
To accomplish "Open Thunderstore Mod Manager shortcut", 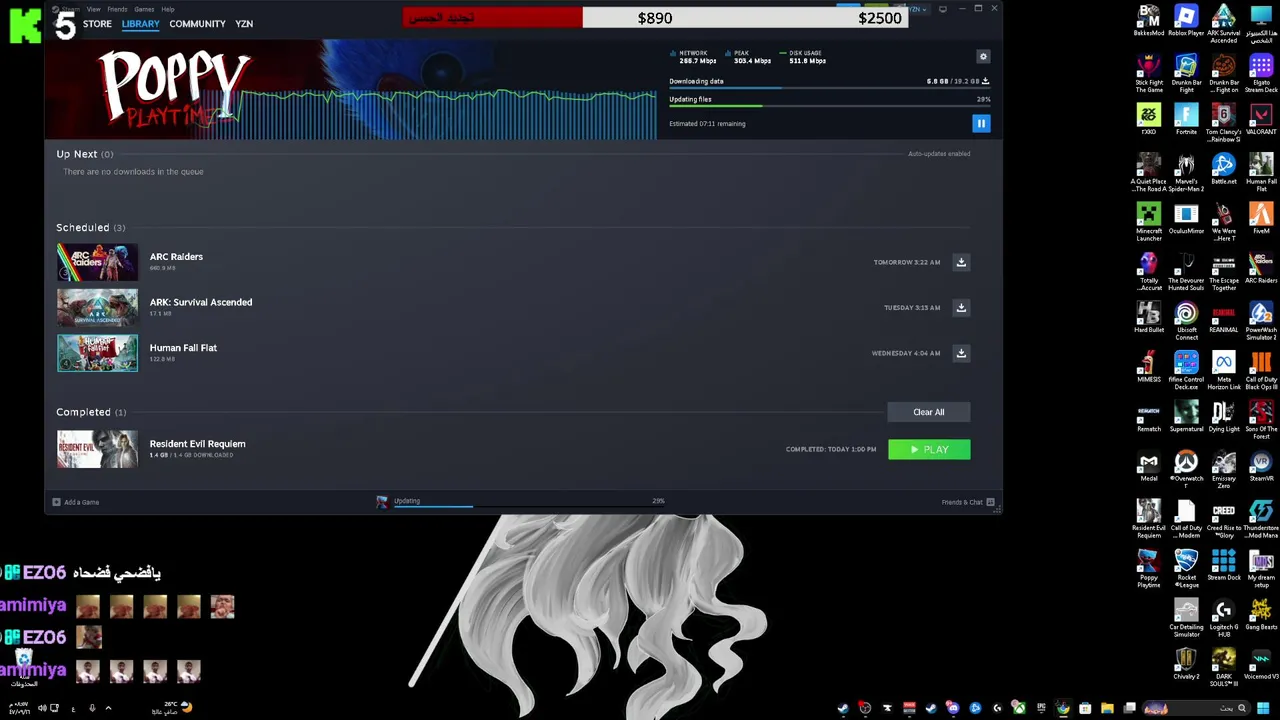I will [1261, 519].
